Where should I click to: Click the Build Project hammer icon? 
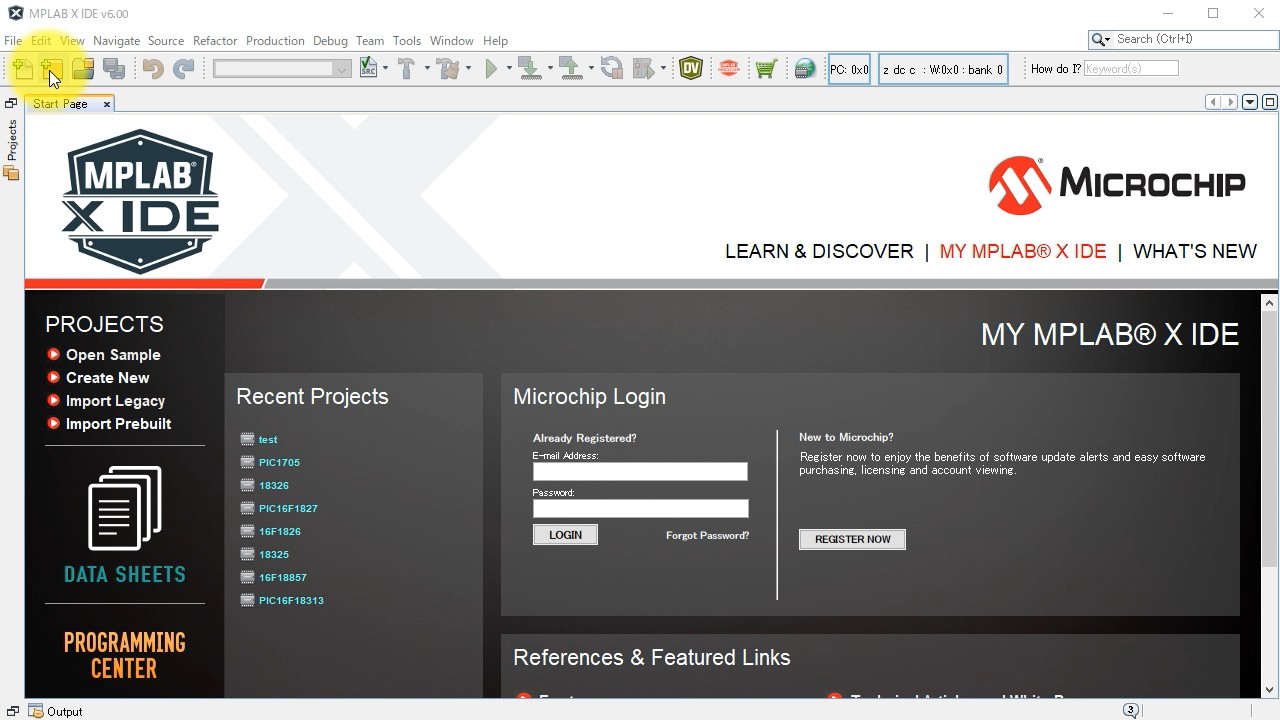pyautogui.click(x=406, y=68)
